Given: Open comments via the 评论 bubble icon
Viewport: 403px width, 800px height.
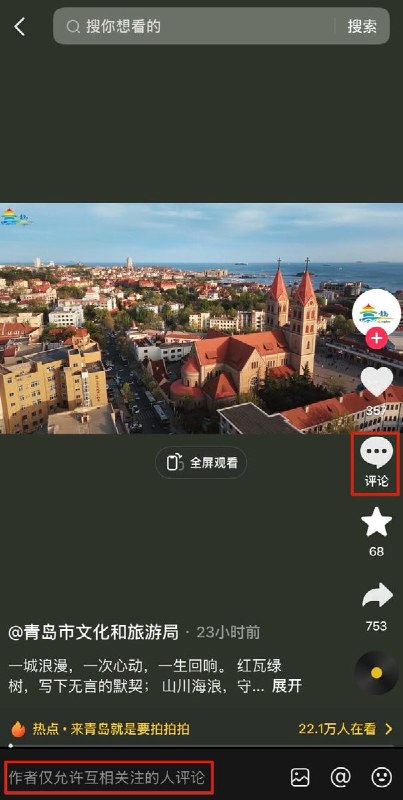Looking at the screenshot, I should (376, 453).
